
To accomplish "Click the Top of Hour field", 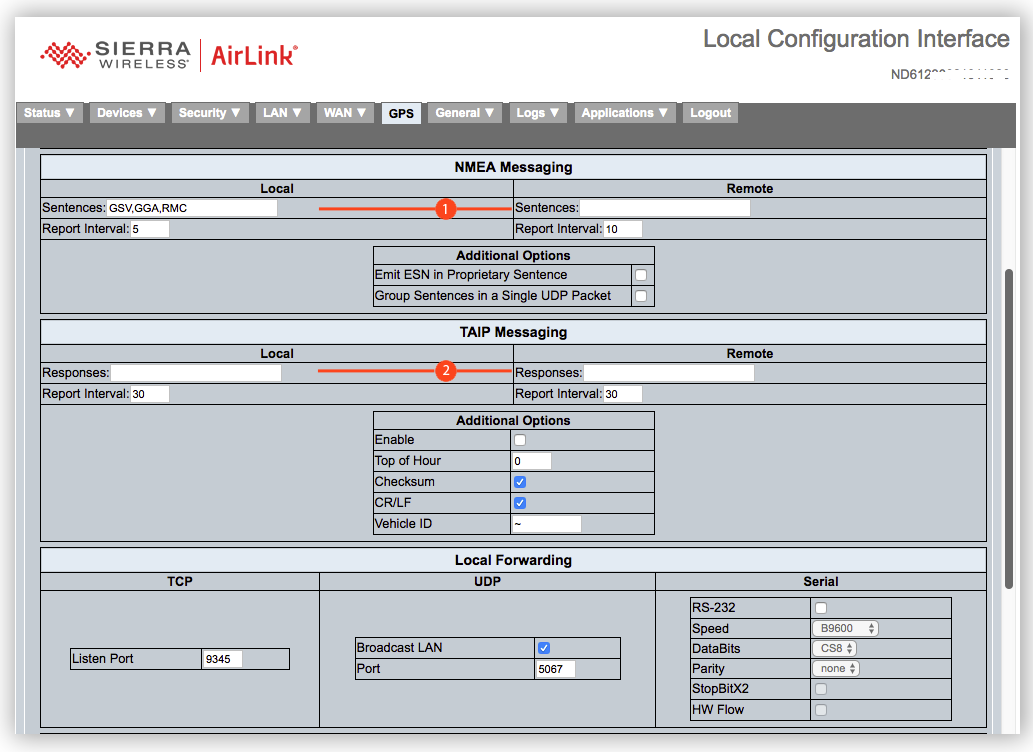I will (x=532, y=461).
